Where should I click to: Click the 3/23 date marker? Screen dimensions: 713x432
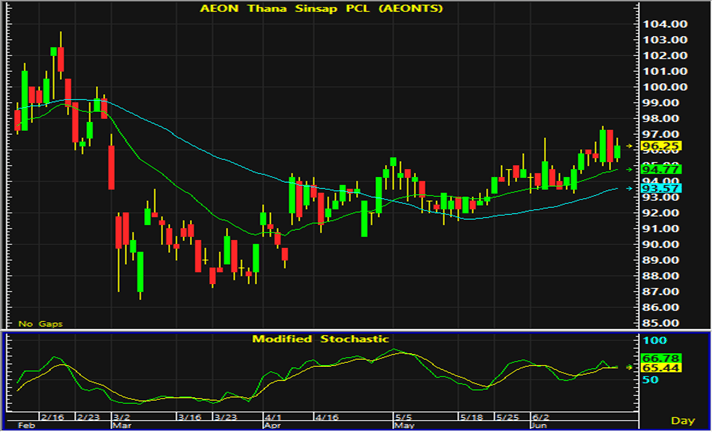tap(226, 417)
